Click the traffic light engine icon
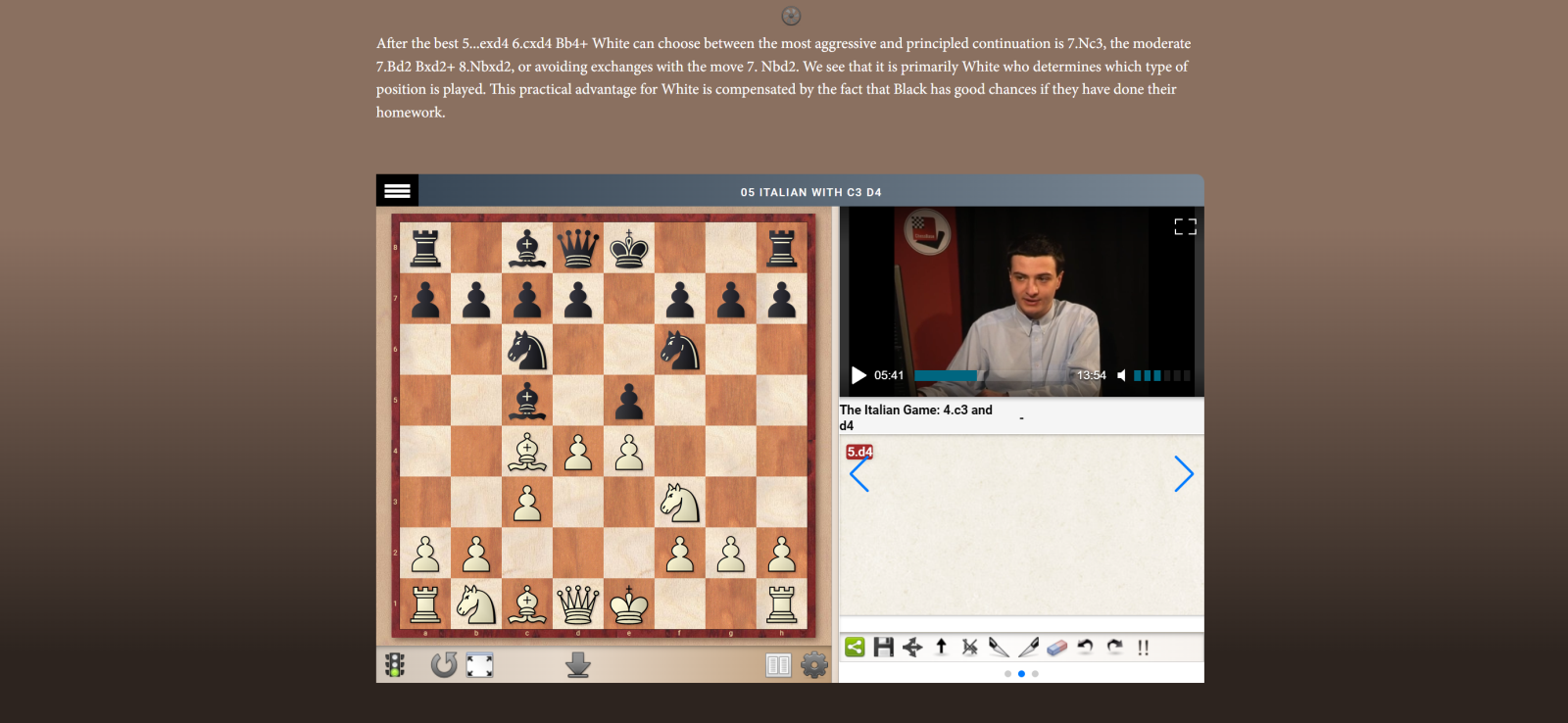 point(395,665)
